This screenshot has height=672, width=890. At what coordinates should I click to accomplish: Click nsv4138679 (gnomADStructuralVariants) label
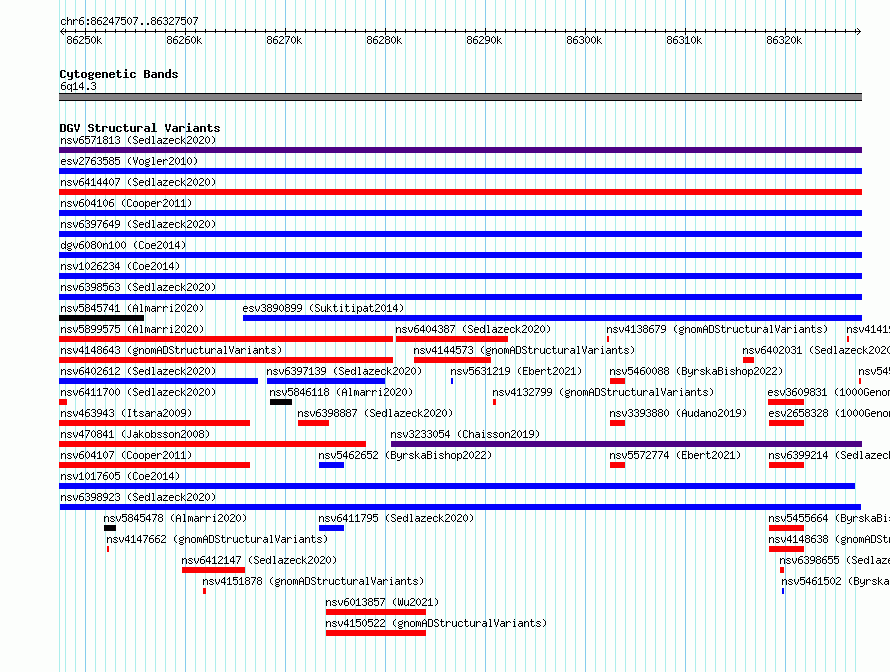tap(717, 329)
